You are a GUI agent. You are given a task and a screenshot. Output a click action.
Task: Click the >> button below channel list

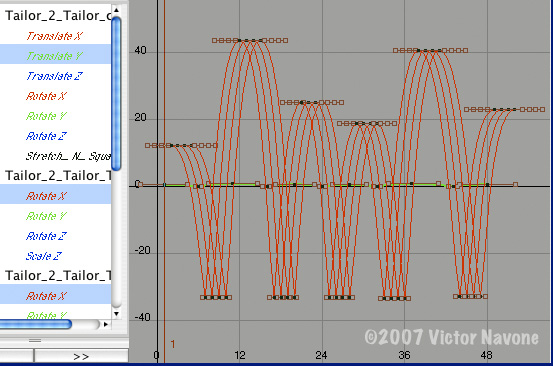[x=81, y=356]
